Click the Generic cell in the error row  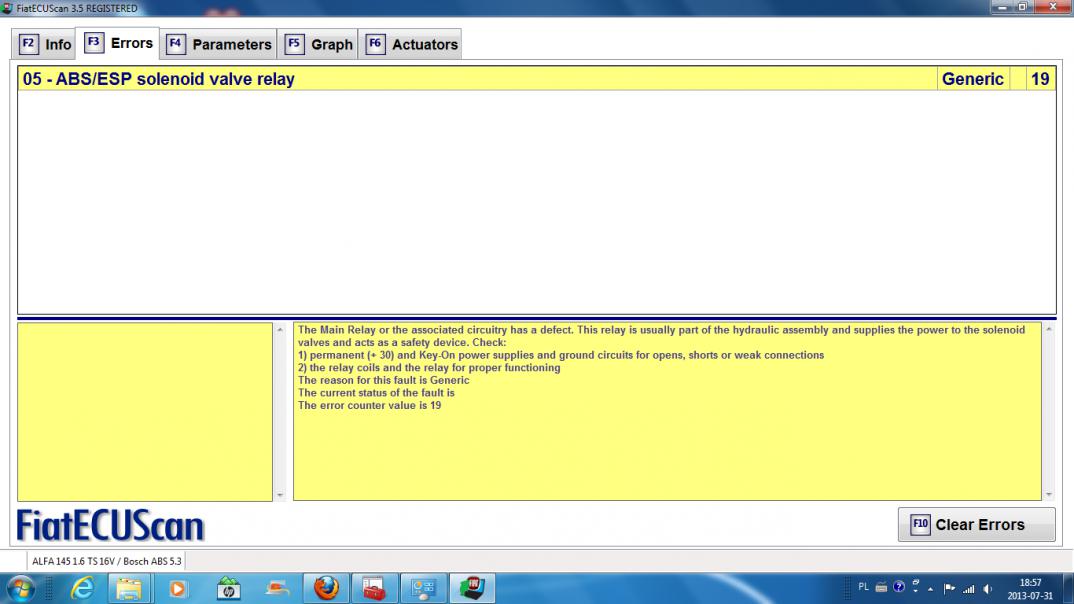pos(973,79)
